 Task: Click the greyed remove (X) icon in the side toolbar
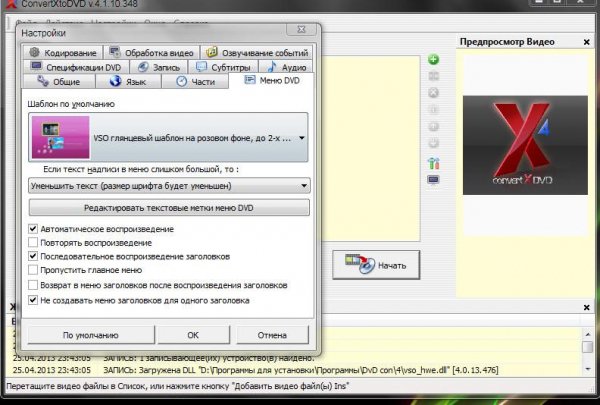[433, 93]
